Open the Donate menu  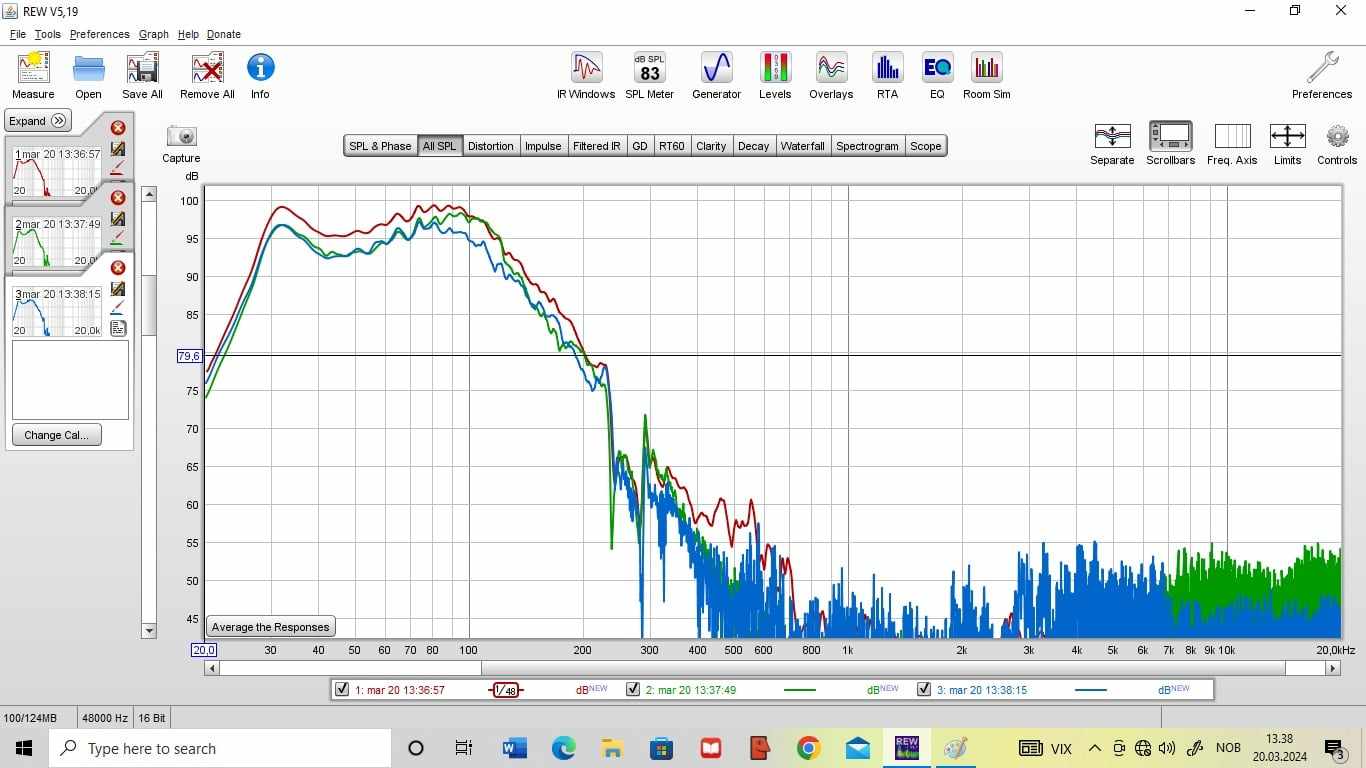coord(224,34)
